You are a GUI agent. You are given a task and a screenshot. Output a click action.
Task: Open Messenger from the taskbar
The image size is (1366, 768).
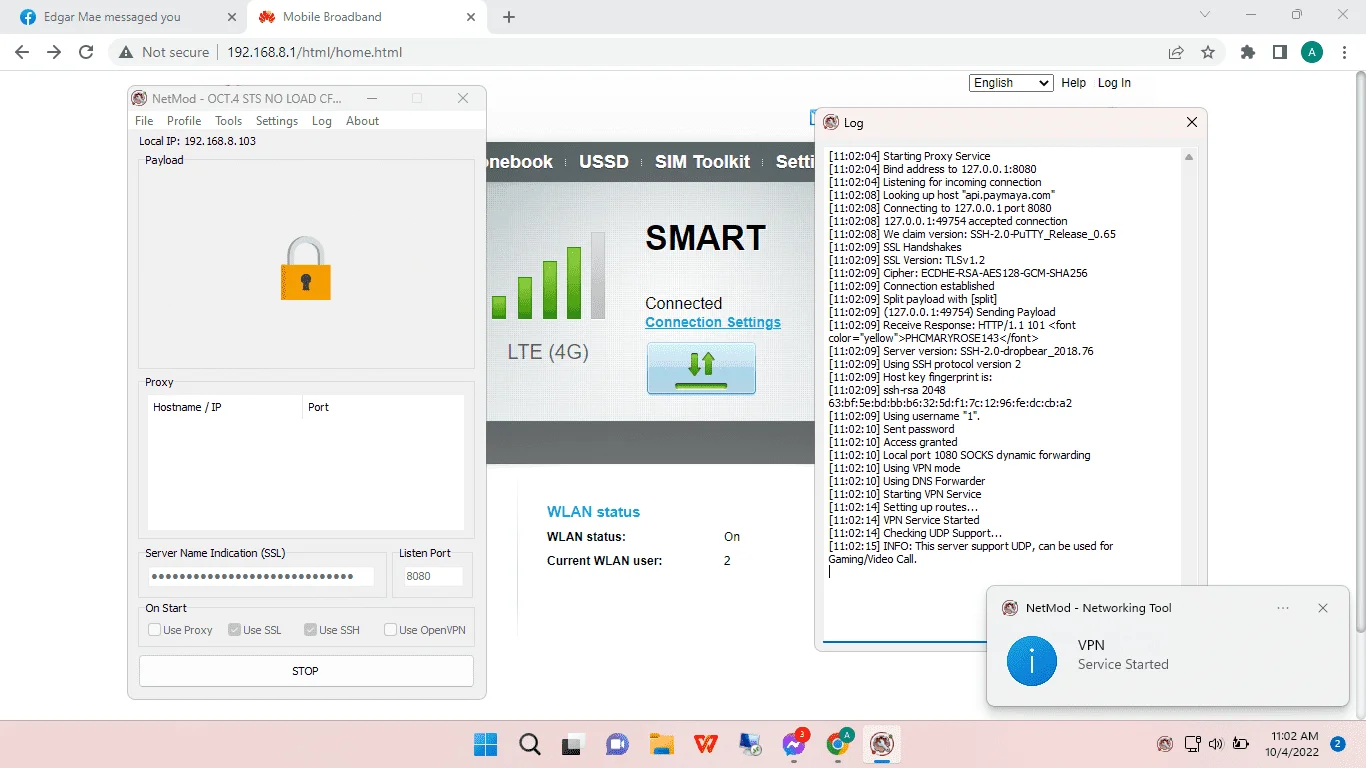pos(795,744)
